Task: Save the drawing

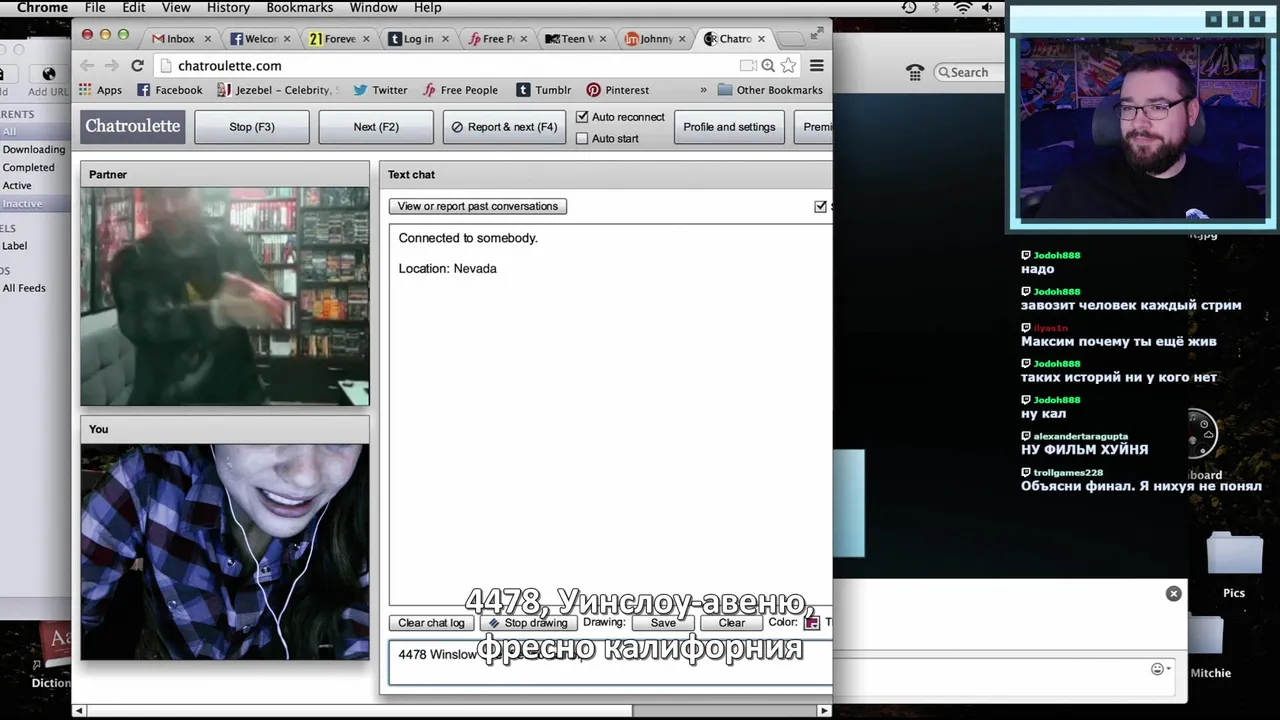Action: click(663, 623)
